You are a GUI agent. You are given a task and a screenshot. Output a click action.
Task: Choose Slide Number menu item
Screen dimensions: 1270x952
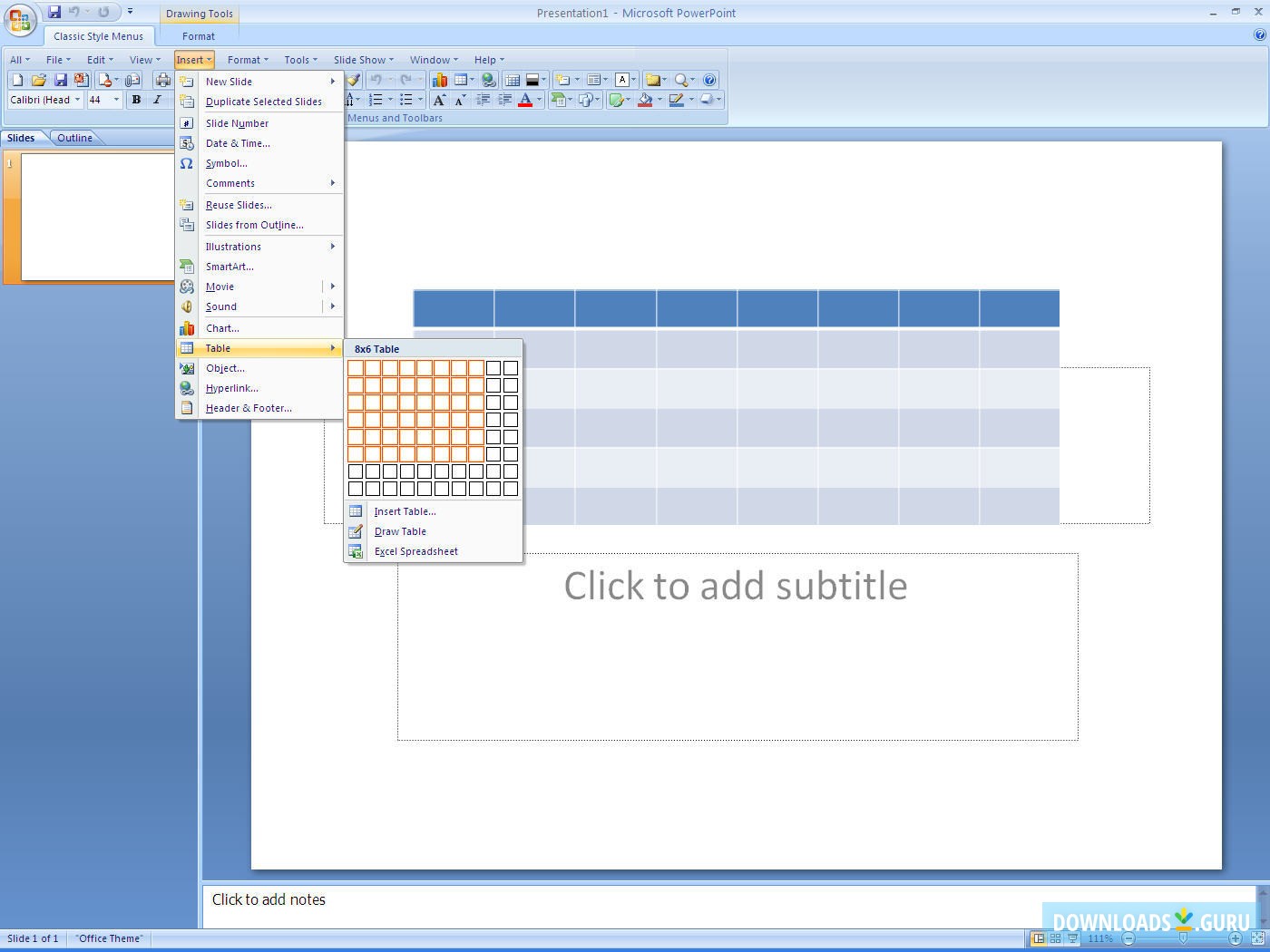(259, 123)
